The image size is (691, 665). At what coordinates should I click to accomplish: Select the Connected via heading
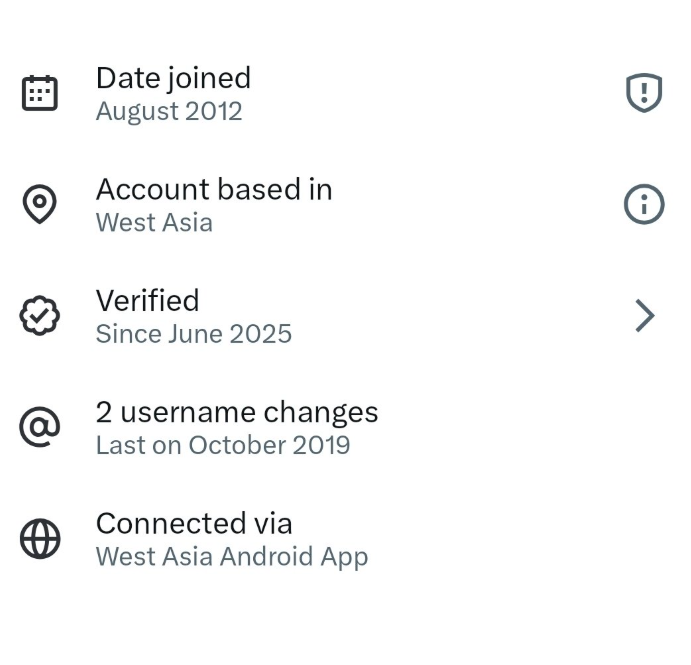point(194,523)
